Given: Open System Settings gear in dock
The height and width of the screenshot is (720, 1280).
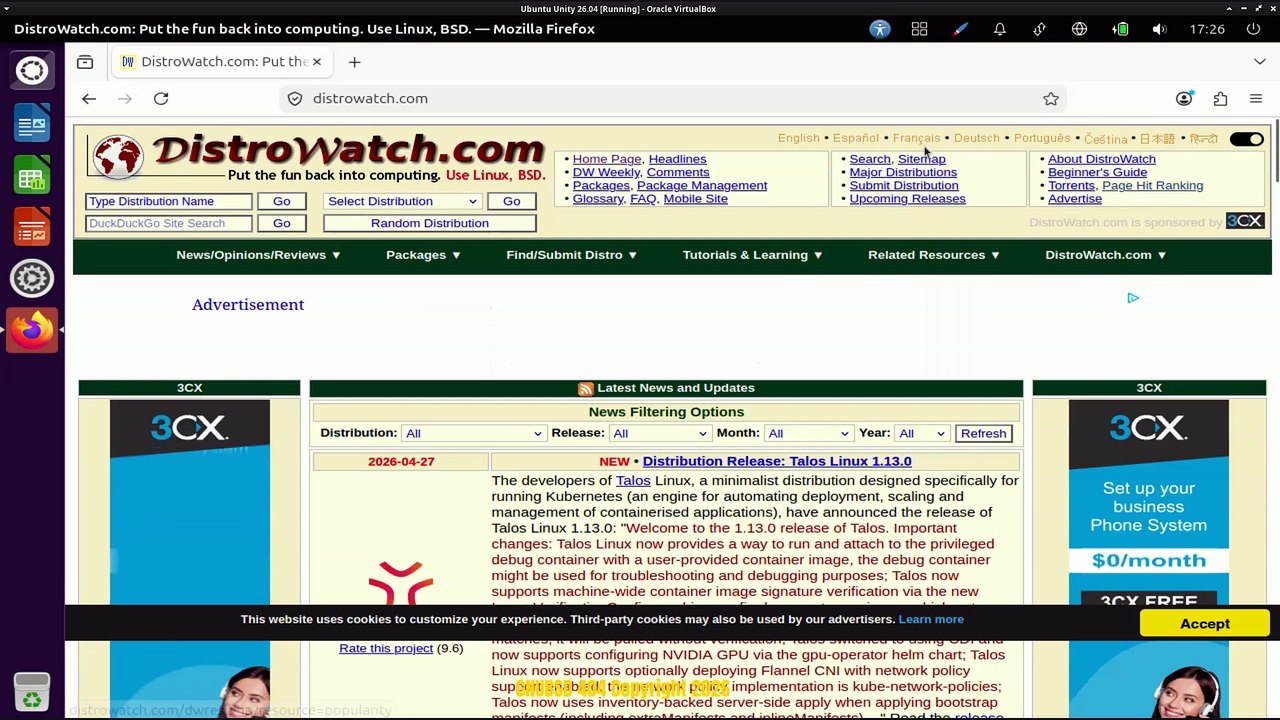Looking at the screenshot, I should point(32,278).
